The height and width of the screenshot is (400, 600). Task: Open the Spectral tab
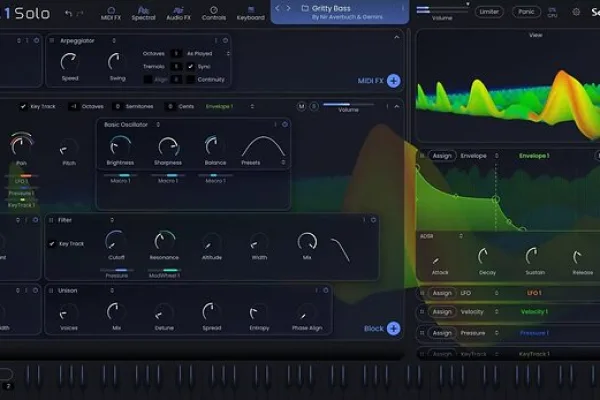143,13
